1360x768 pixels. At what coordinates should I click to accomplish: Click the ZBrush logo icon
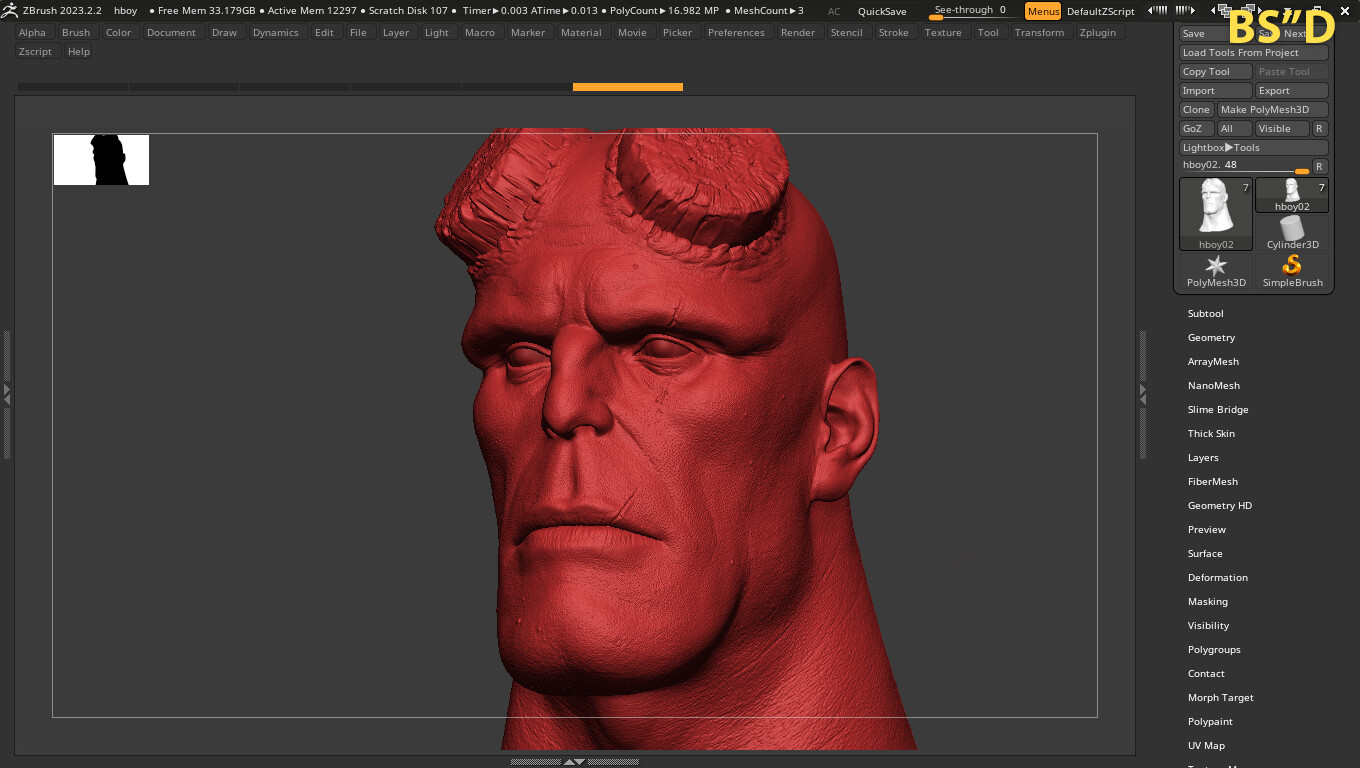pyautogui.click(x=9, y=11)
